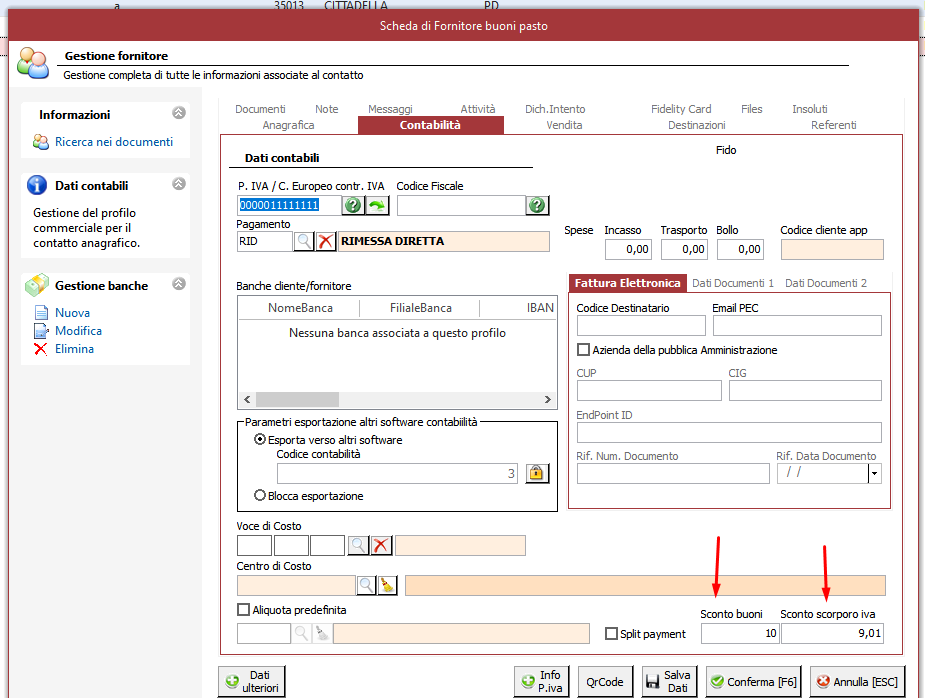Select Blocca esportazione radio option

pyautogui.click(x=260, y=495)
